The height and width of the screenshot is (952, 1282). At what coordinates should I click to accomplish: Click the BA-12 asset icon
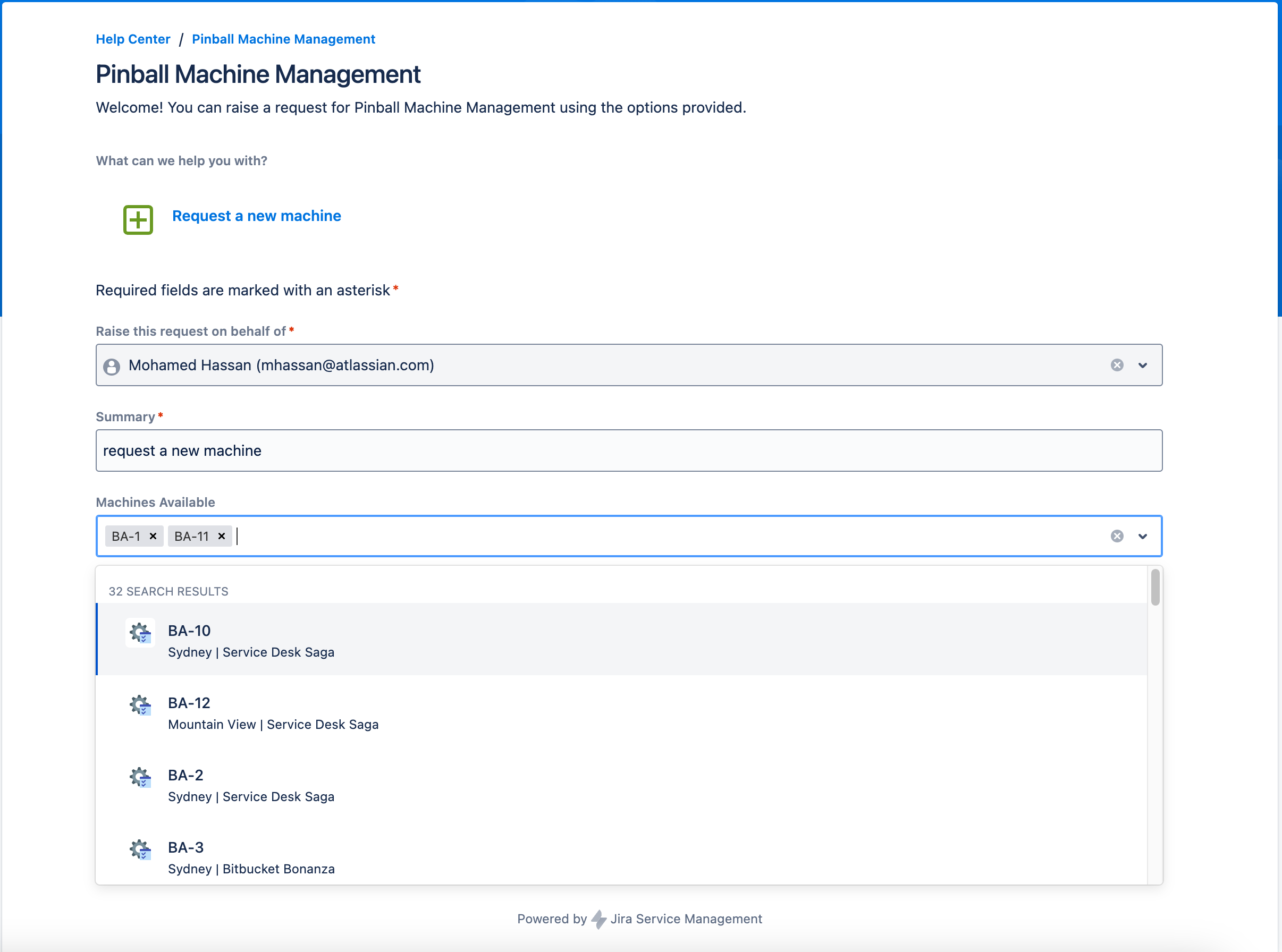[140, 705]
